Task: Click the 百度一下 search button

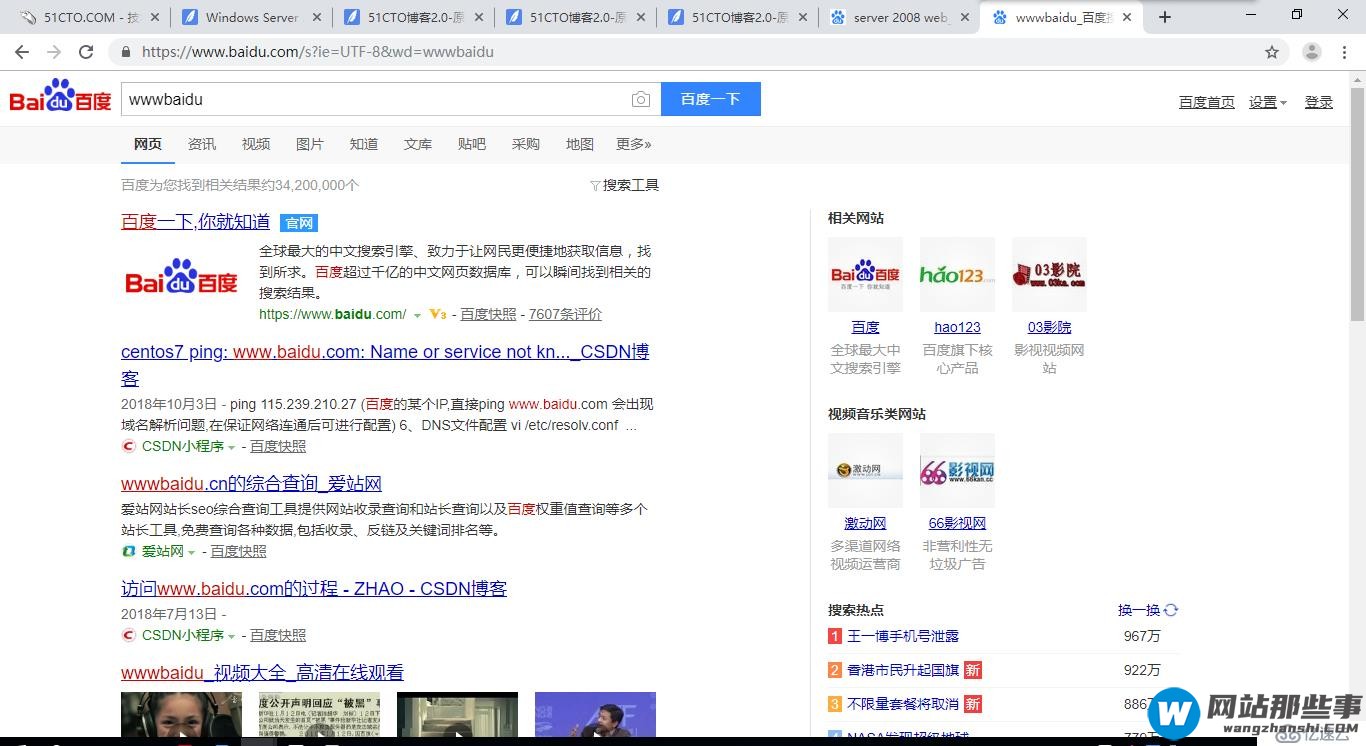Action: [711, 99]
